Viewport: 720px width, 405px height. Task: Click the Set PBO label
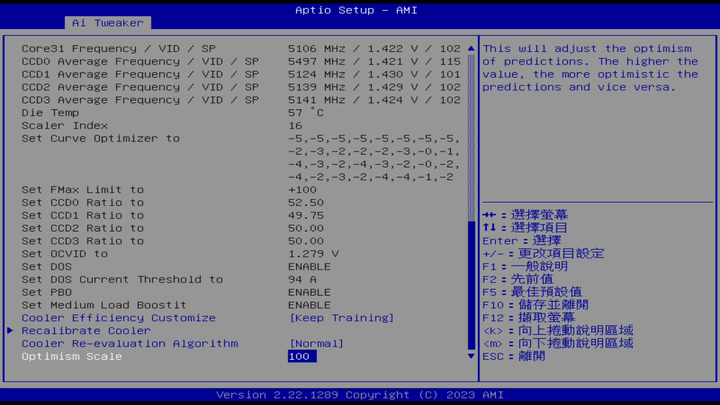[x=47, y=292]
